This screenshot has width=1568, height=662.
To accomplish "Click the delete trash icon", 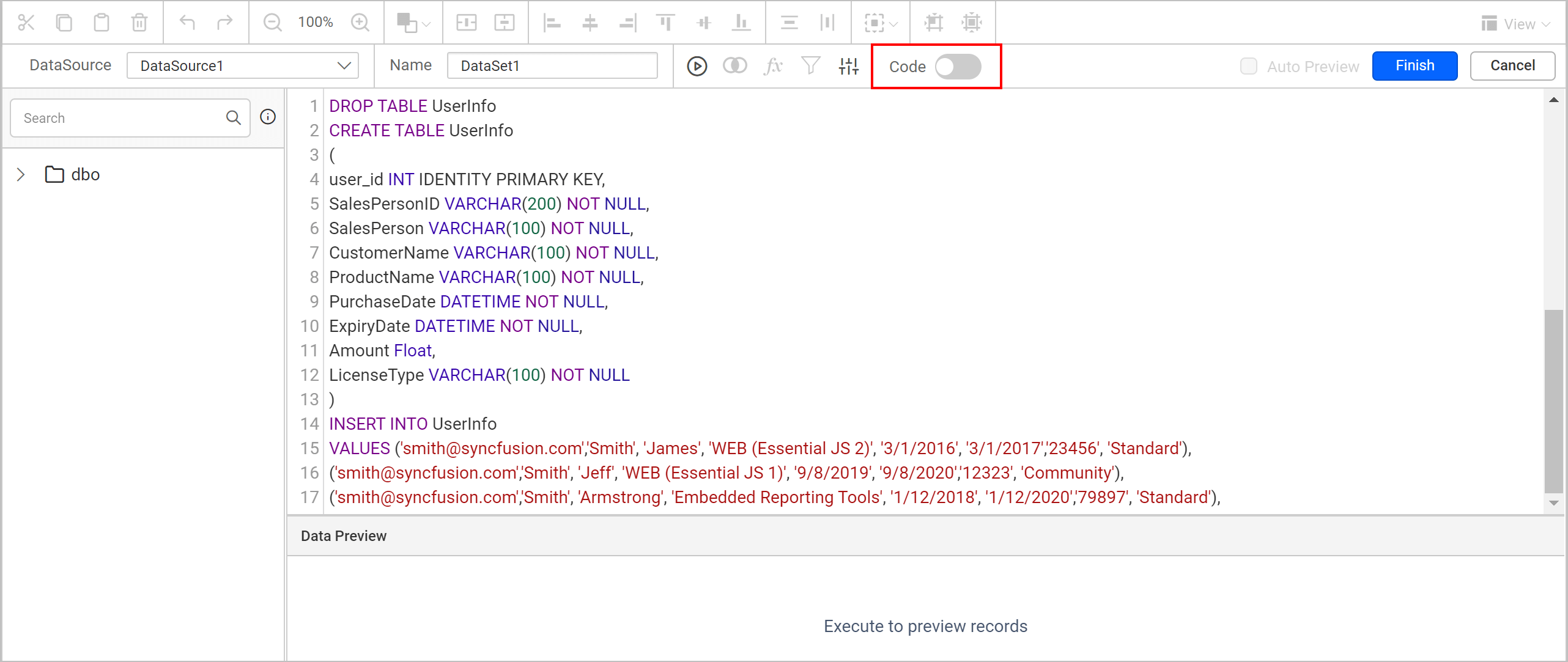I will tap(139, 23).
